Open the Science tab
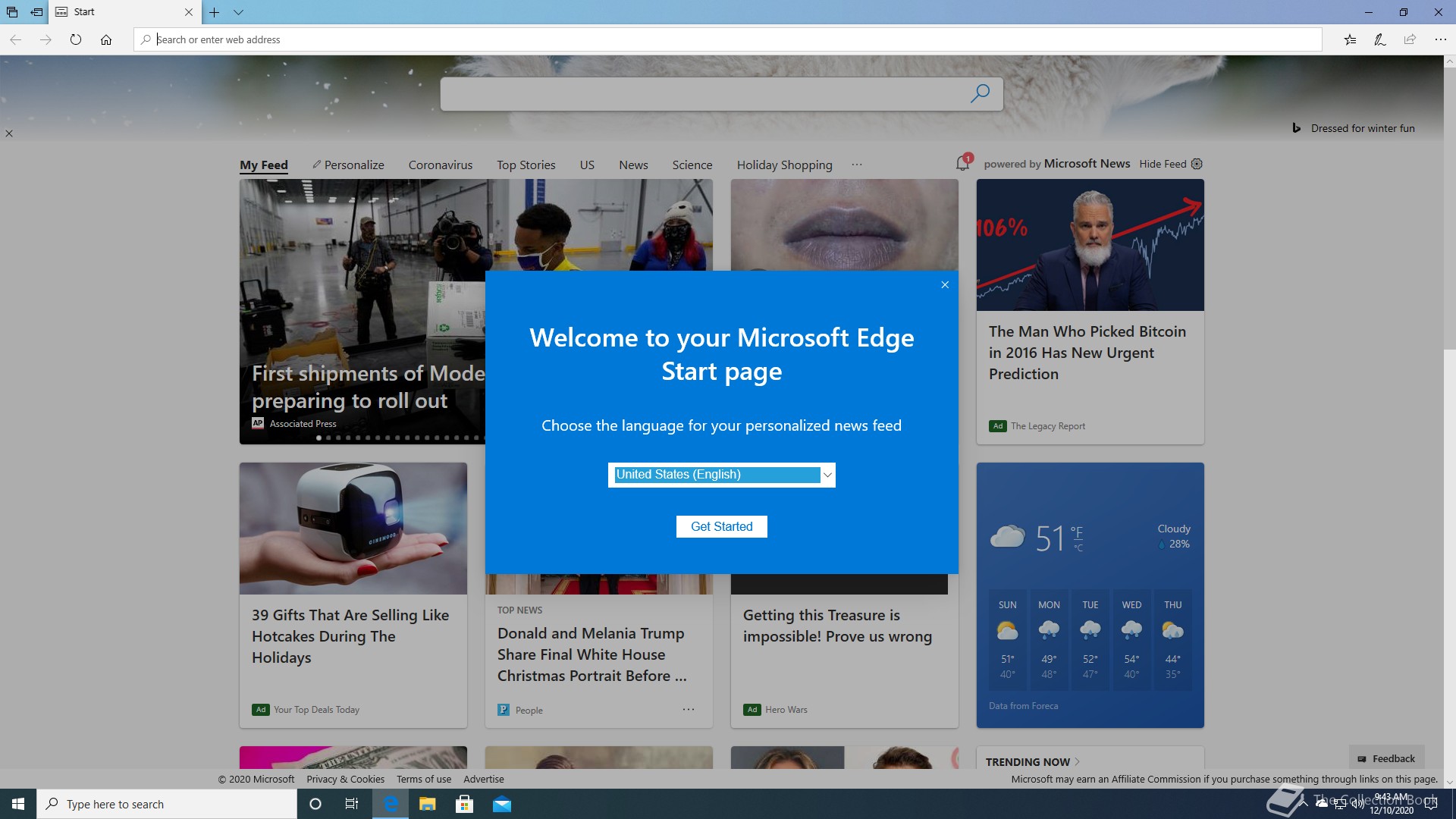 692,165
